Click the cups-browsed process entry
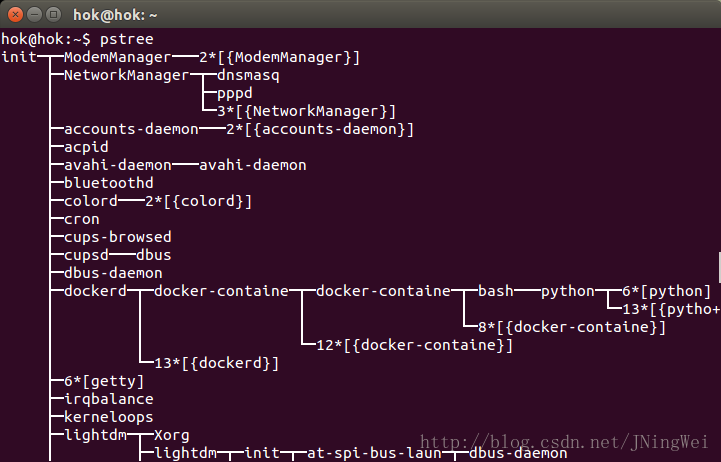This screenshot has height=462, width=721. (117, 237)
